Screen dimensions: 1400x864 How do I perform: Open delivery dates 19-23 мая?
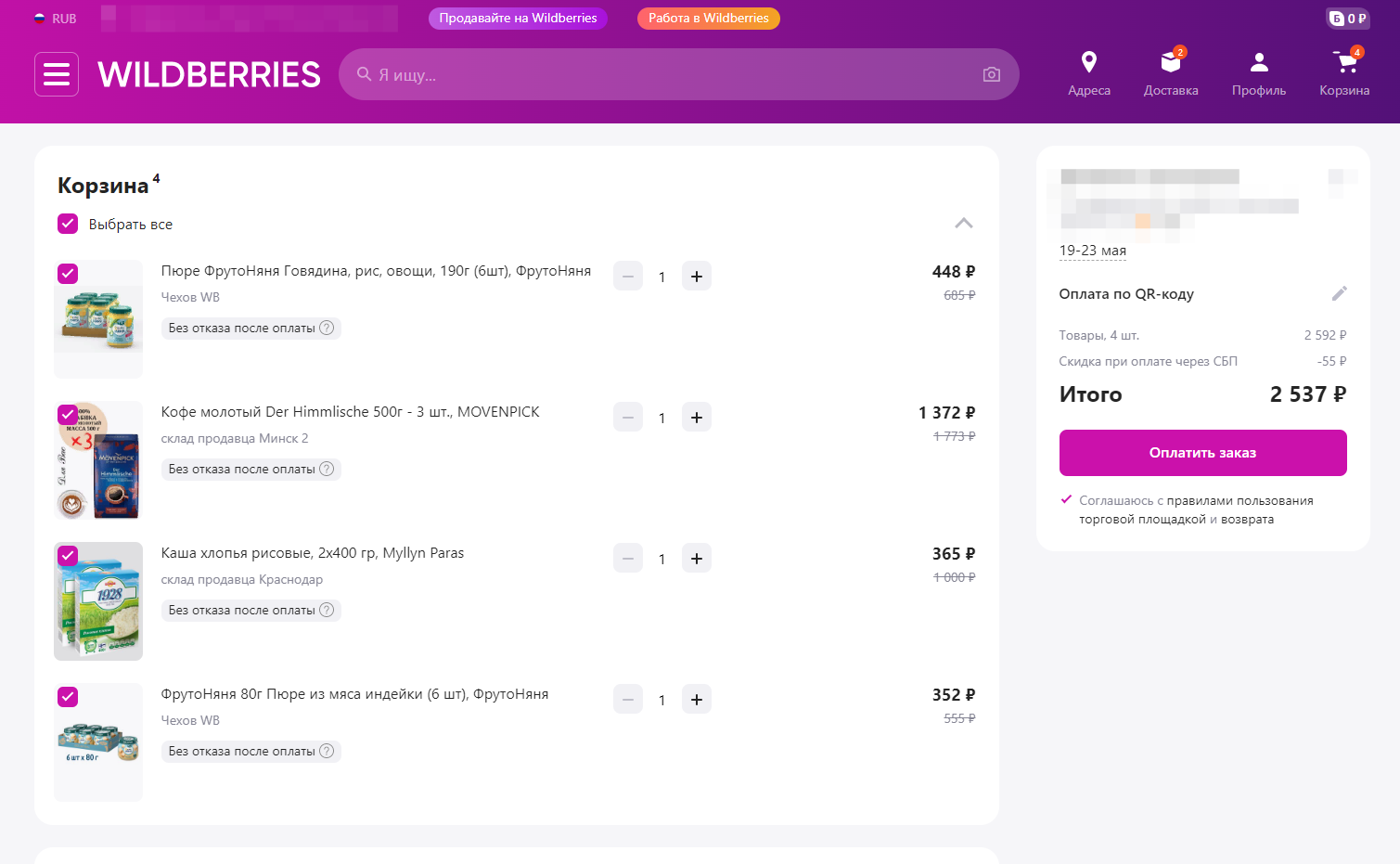tap(1093, 251)
